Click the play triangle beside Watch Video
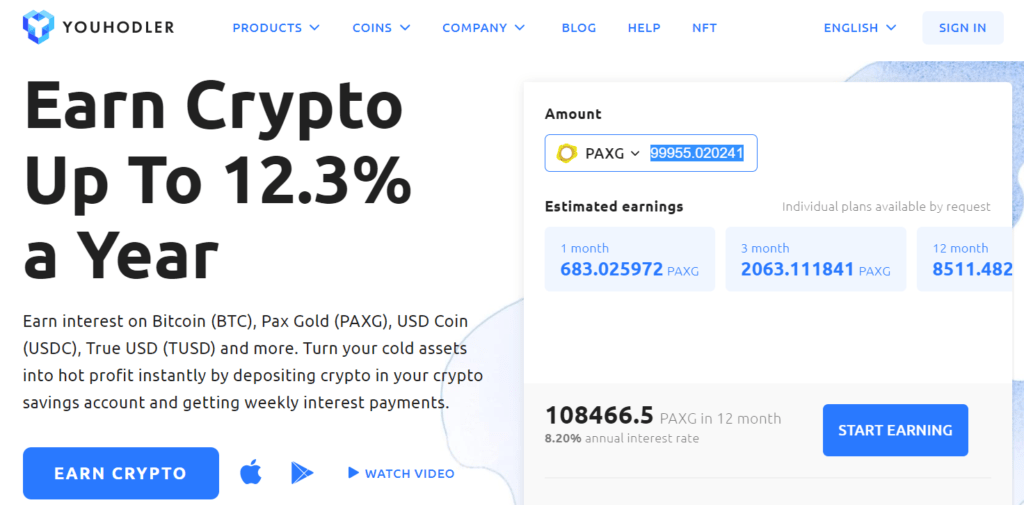The height and width of the screenshot is (505, 1024). click(353, 472)
